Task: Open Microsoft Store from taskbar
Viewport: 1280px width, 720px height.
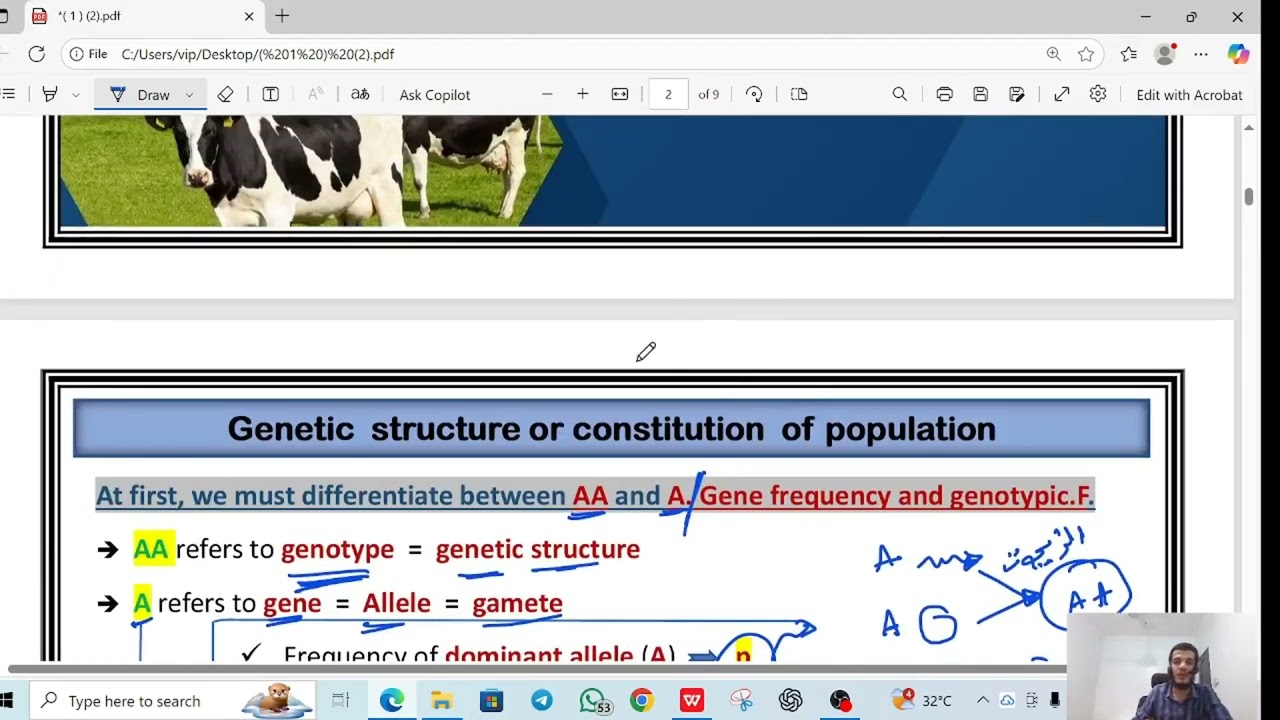Action: coord(491,701)
